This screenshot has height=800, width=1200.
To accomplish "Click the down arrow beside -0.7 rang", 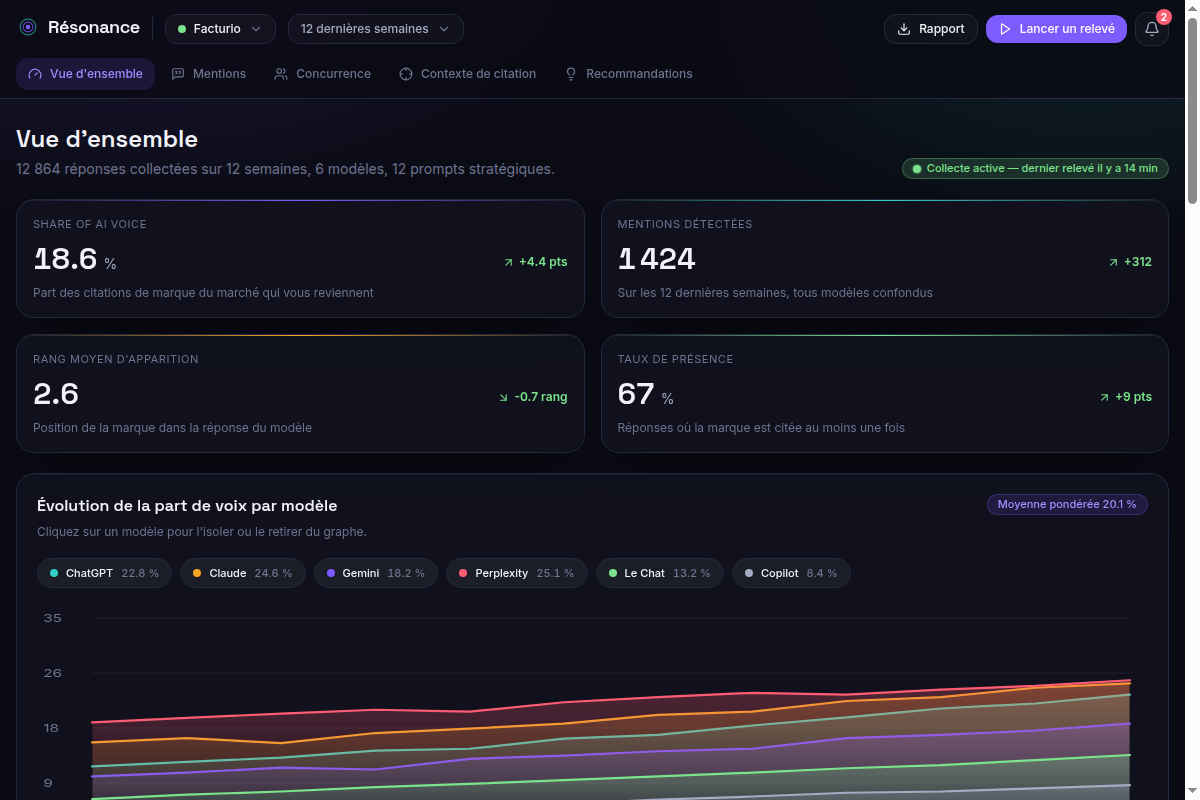I will (x=504, y=397).
